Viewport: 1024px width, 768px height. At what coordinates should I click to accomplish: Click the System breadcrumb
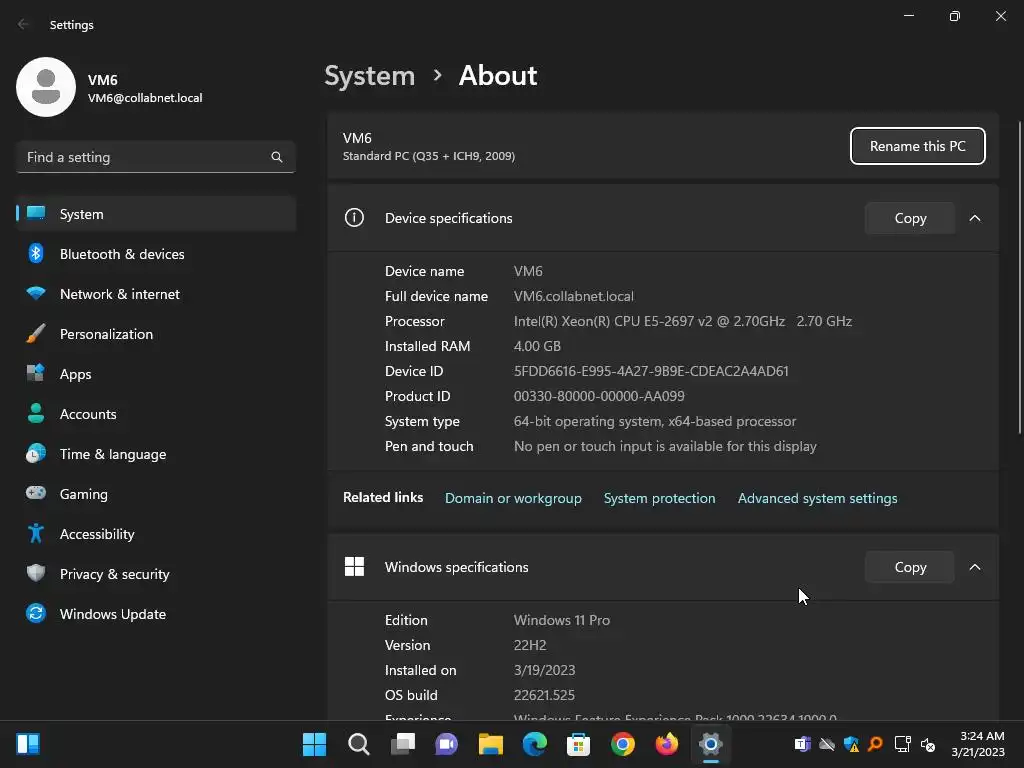pos(370,76)
